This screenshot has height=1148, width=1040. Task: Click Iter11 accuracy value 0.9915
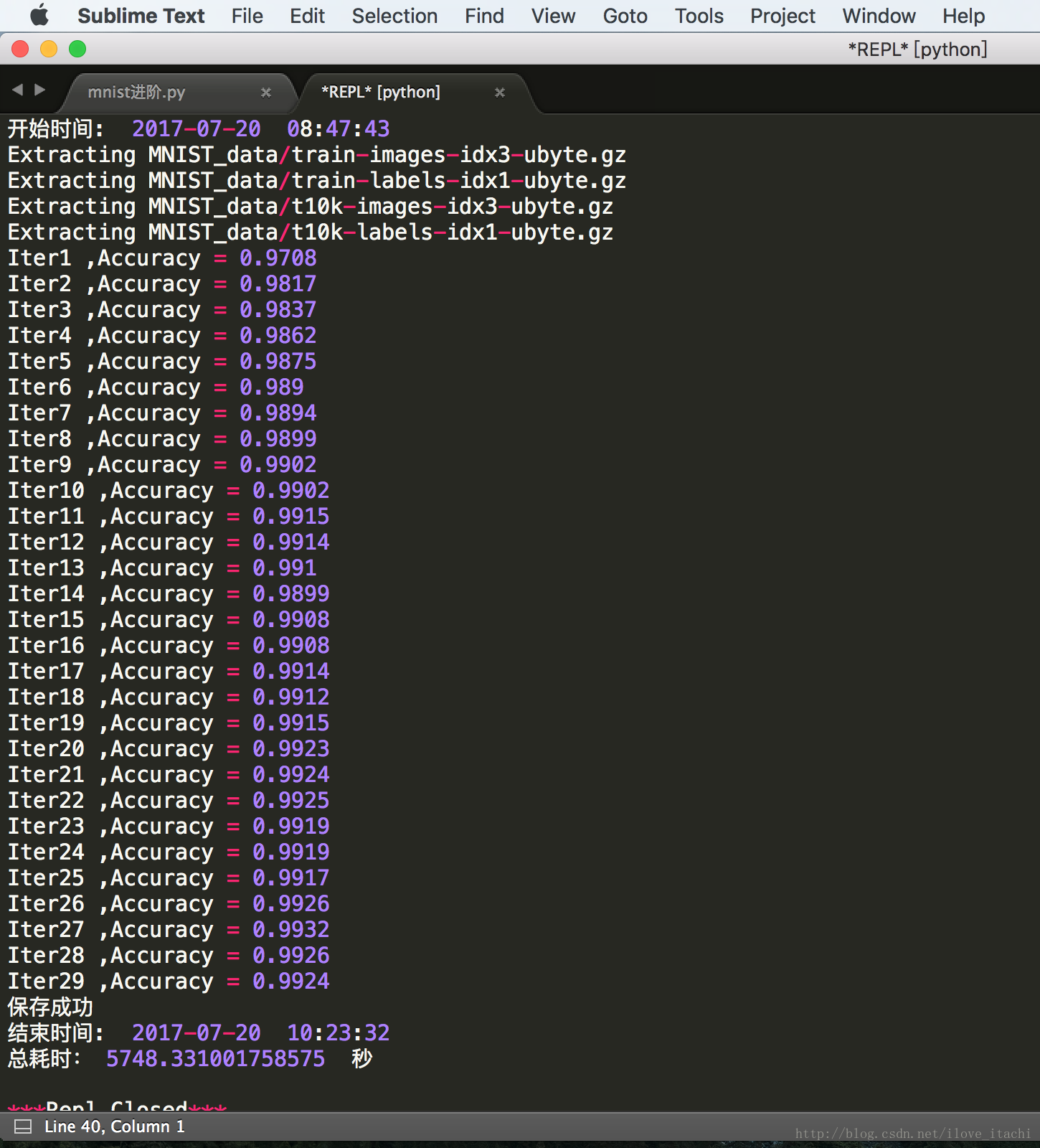tap(291, 517)
